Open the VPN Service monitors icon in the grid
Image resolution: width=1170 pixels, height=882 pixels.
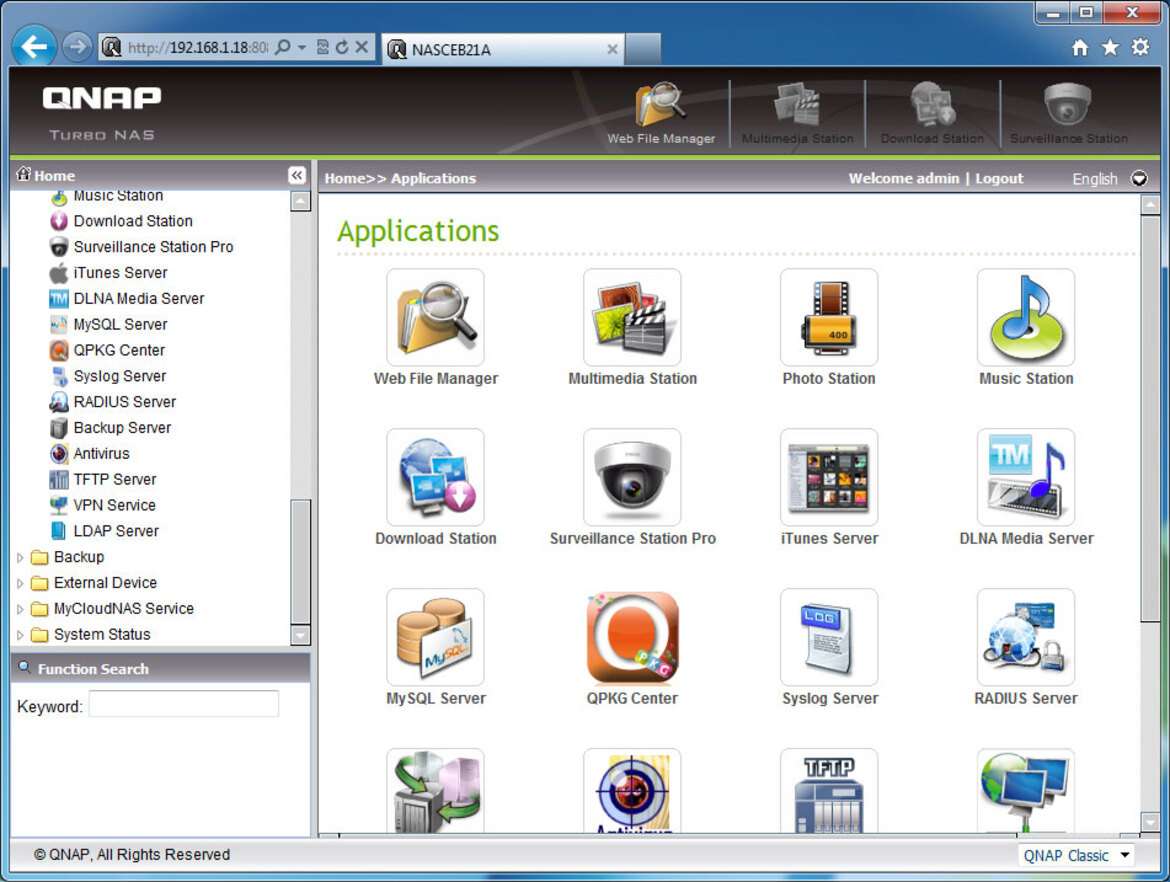click(1026, 790)
